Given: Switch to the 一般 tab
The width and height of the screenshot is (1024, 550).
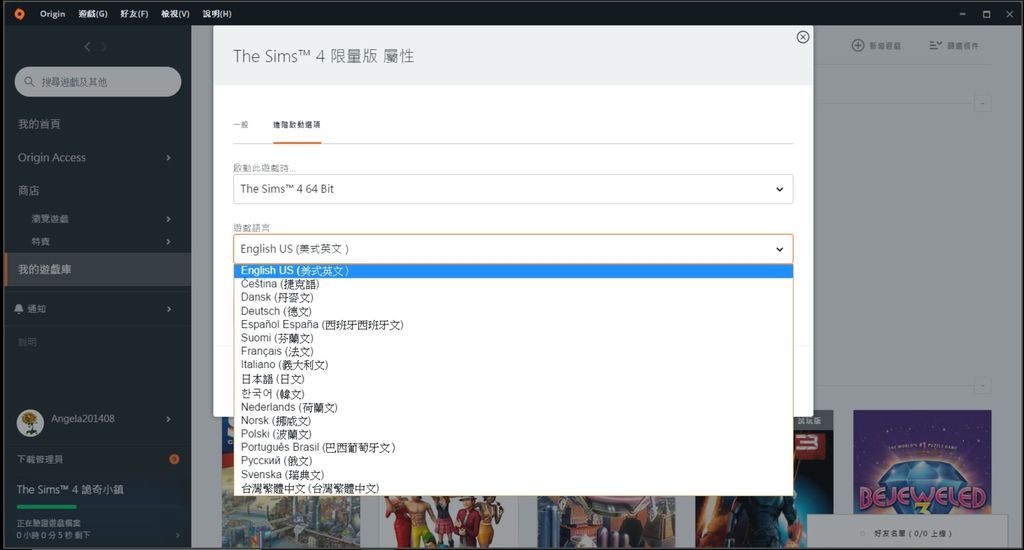Looking at the screenshot, I should coord(240,125).
